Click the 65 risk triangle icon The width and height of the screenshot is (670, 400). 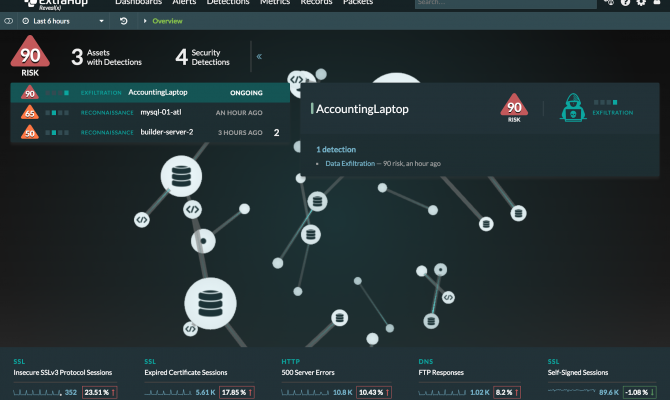[30, 112]
